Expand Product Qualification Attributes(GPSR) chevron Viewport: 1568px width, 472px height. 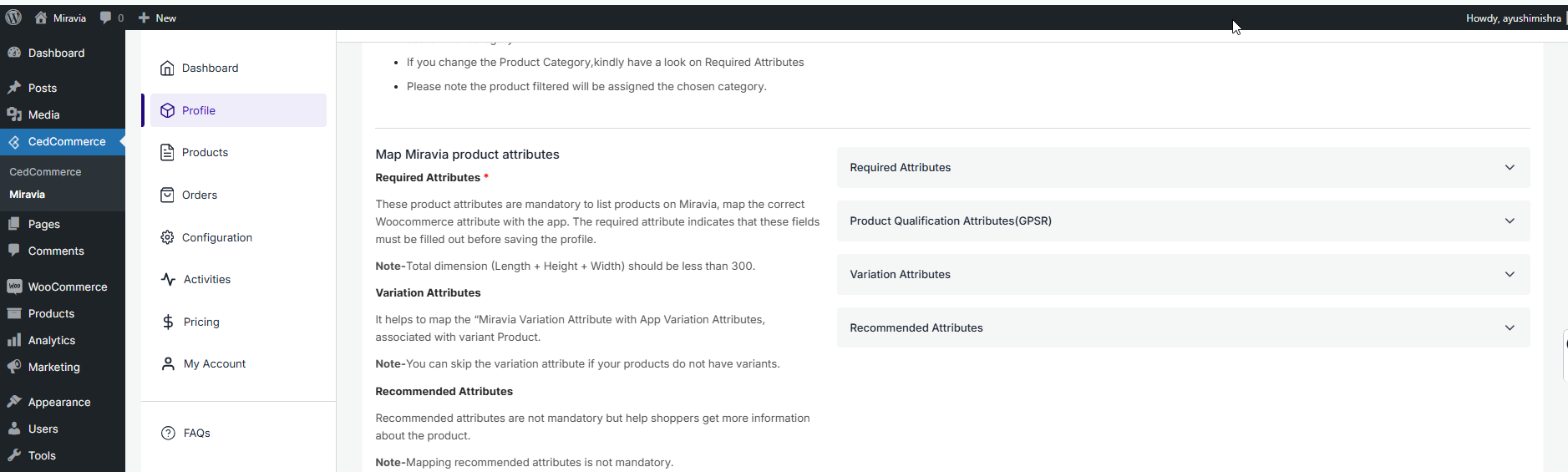pyautogui.click(x=1510, y=221)
